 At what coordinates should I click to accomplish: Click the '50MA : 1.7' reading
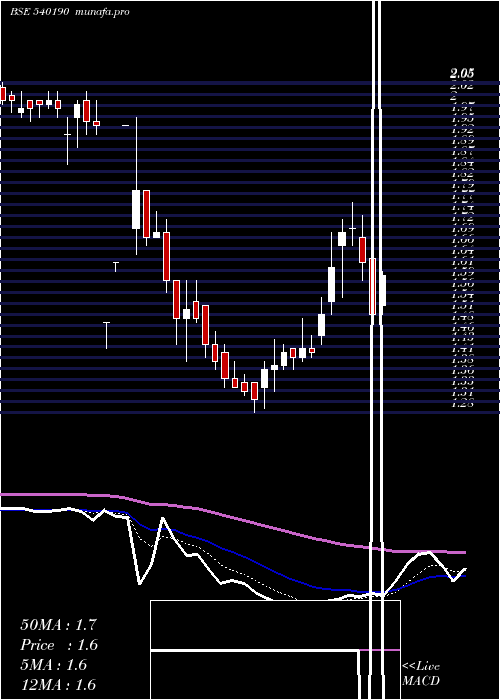tap(58, 625)
